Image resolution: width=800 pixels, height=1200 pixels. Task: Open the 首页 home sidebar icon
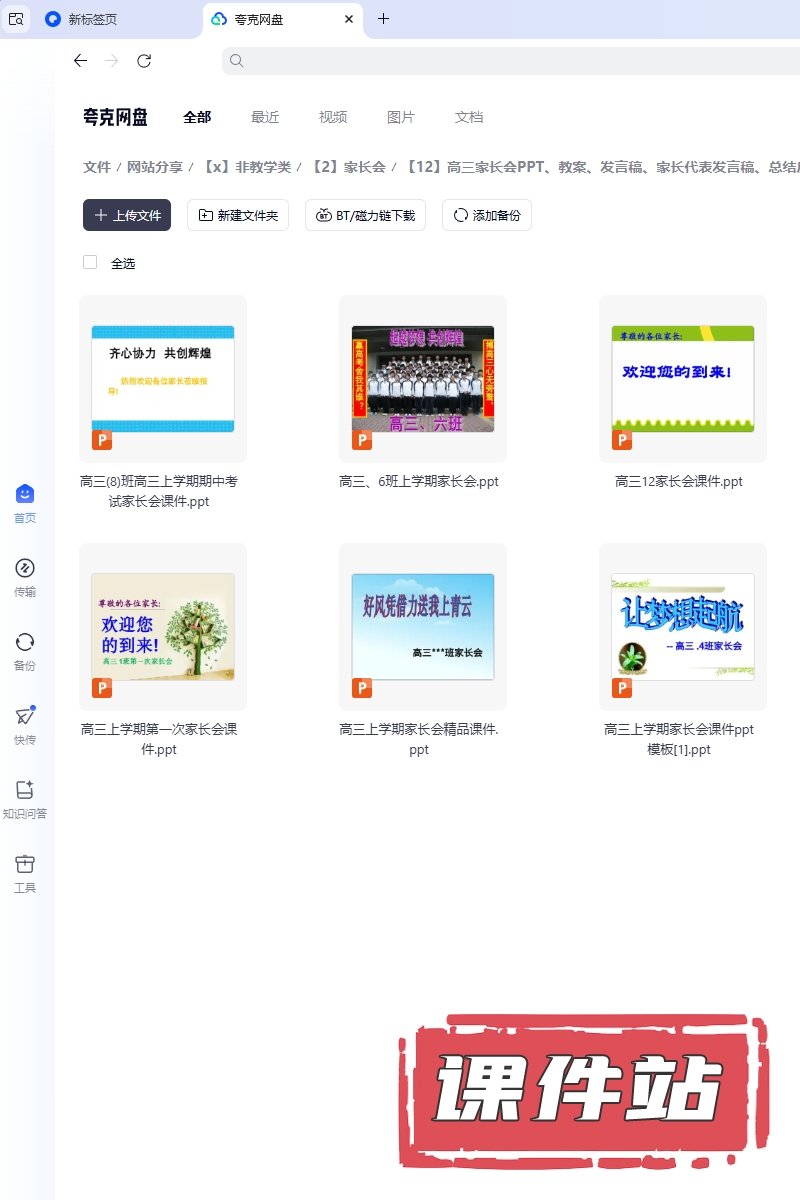click(25, 494)
